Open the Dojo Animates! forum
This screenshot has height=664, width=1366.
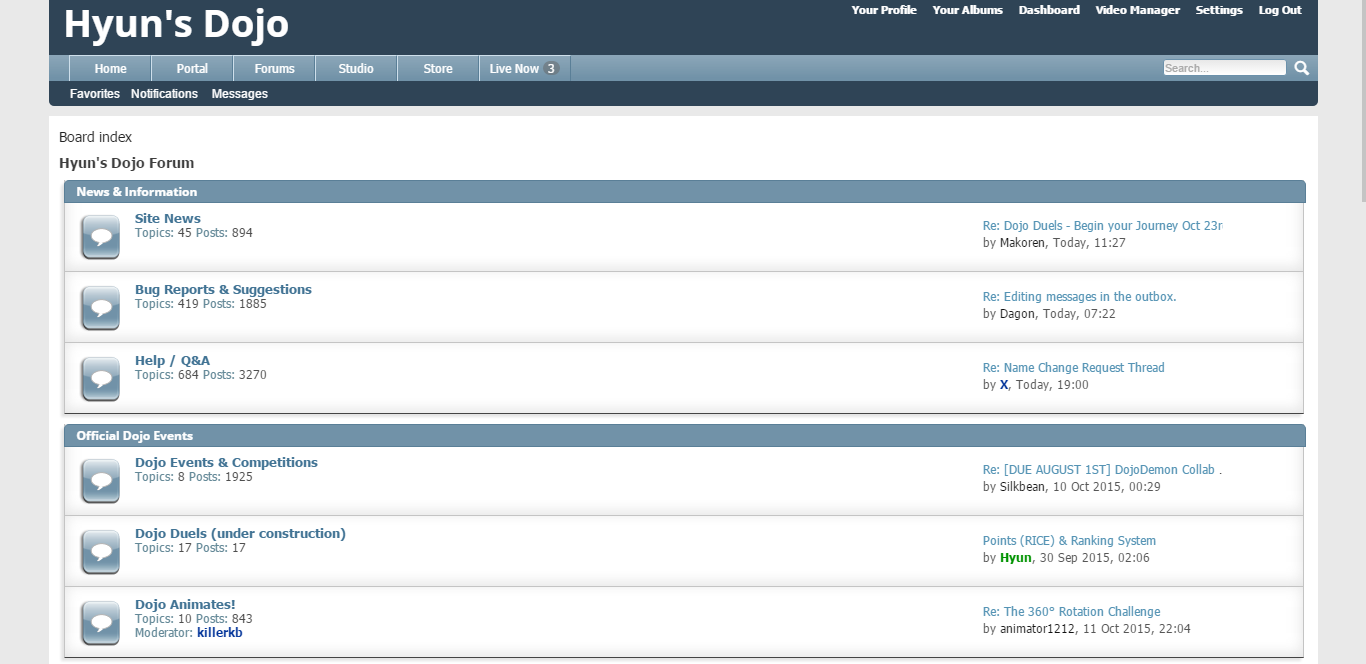click(185, 604)
